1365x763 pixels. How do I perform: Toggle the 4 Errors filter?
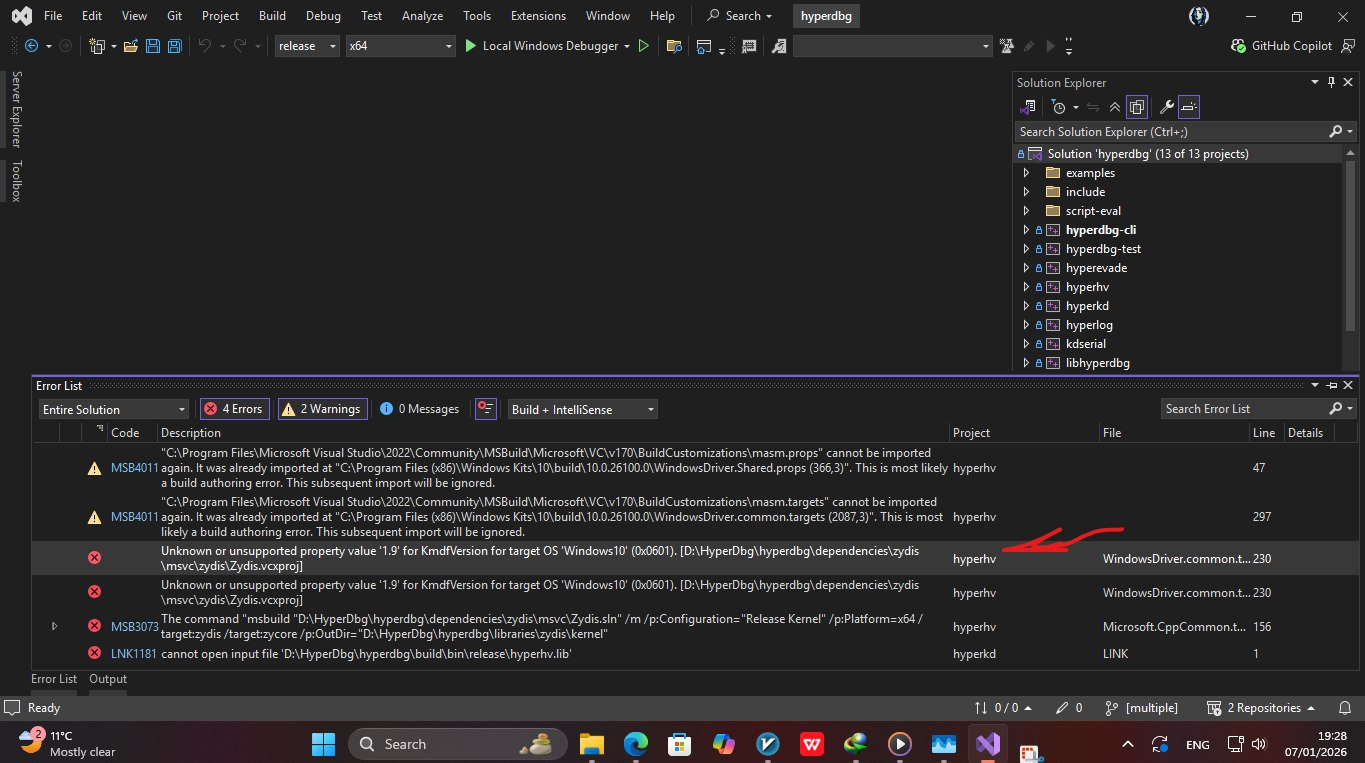(x=233, y=409)
